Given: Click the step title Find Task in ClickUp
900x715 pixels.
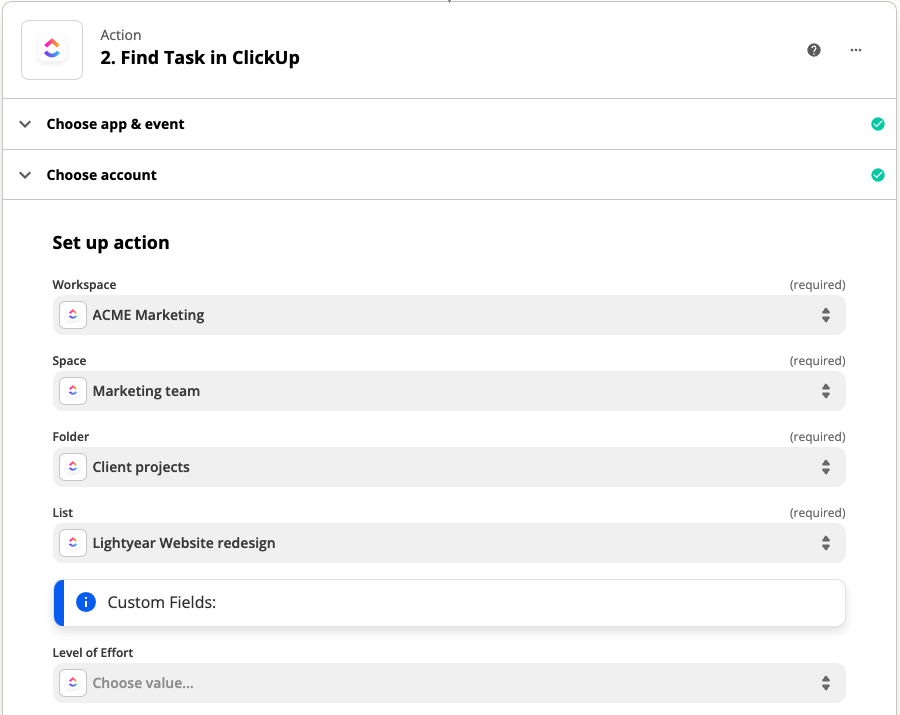Looking at the screenshot, I should tap(200, 58).
